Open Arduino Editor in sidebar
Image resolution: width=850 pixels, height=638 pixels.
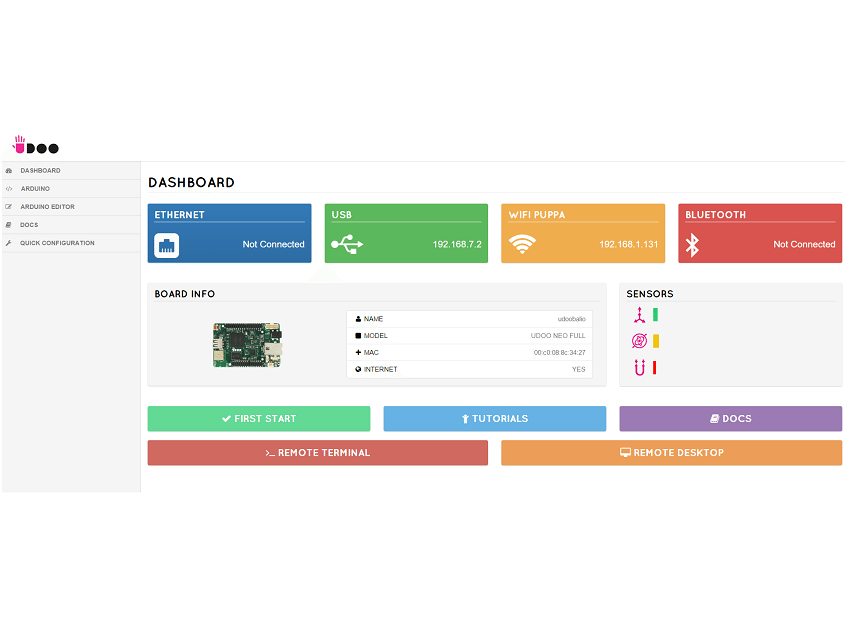(x=71, y=207)
